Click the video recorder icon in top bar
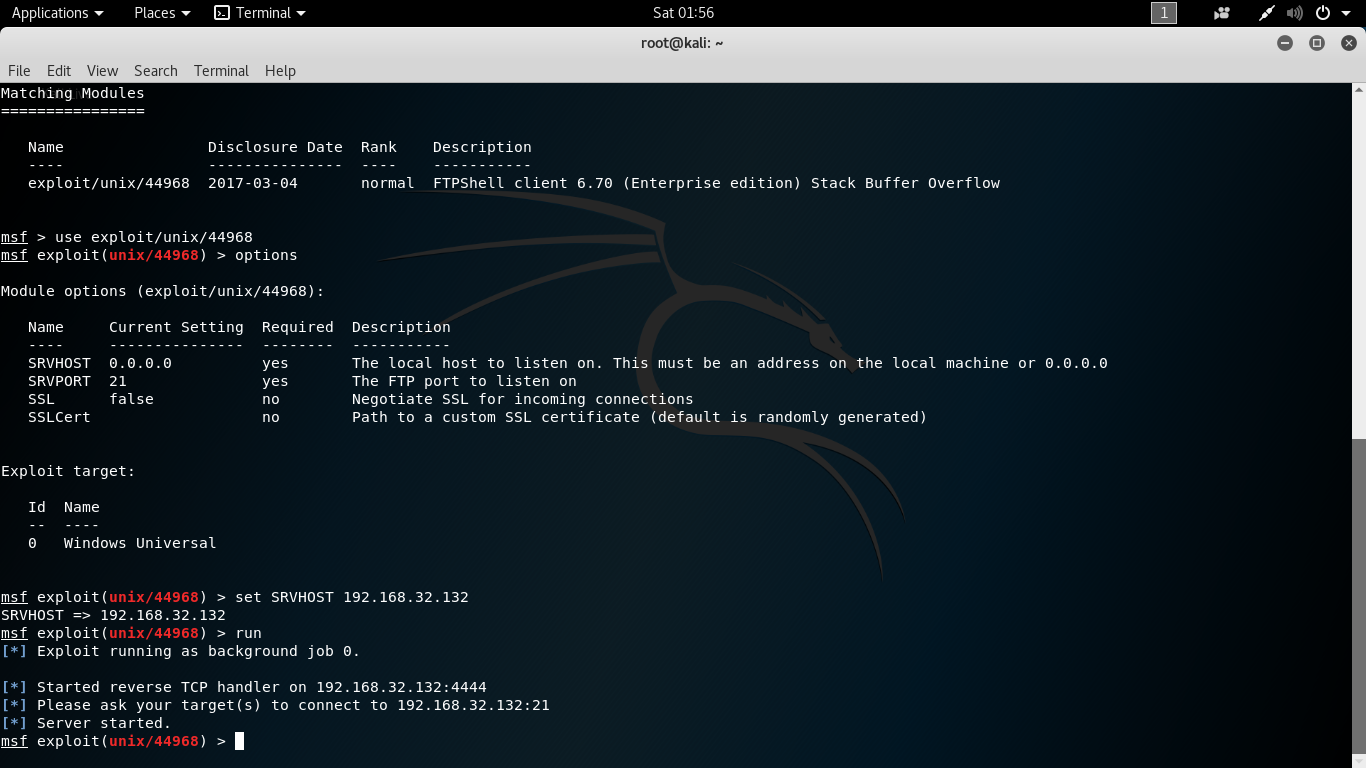This screenshot has height=768, width=1366. 1222,13
